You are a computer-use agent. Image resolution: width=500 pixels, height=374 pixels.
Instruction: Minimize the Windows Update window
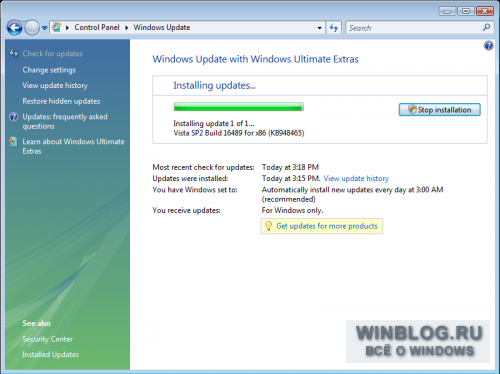pyautogui.click(x=447, y=11)
